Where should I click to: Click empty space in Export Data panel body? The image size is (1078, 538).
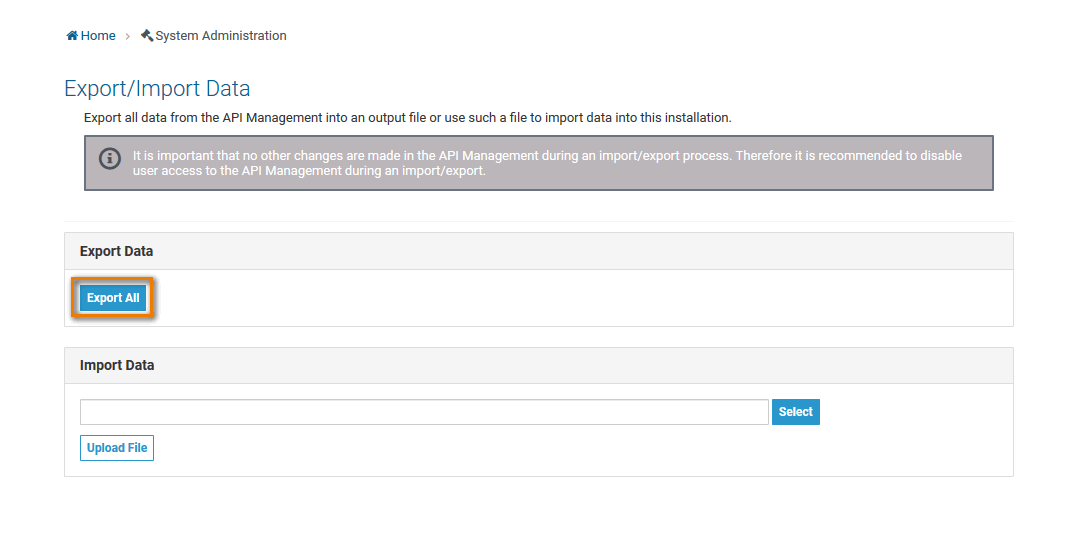tap(580, 298)
